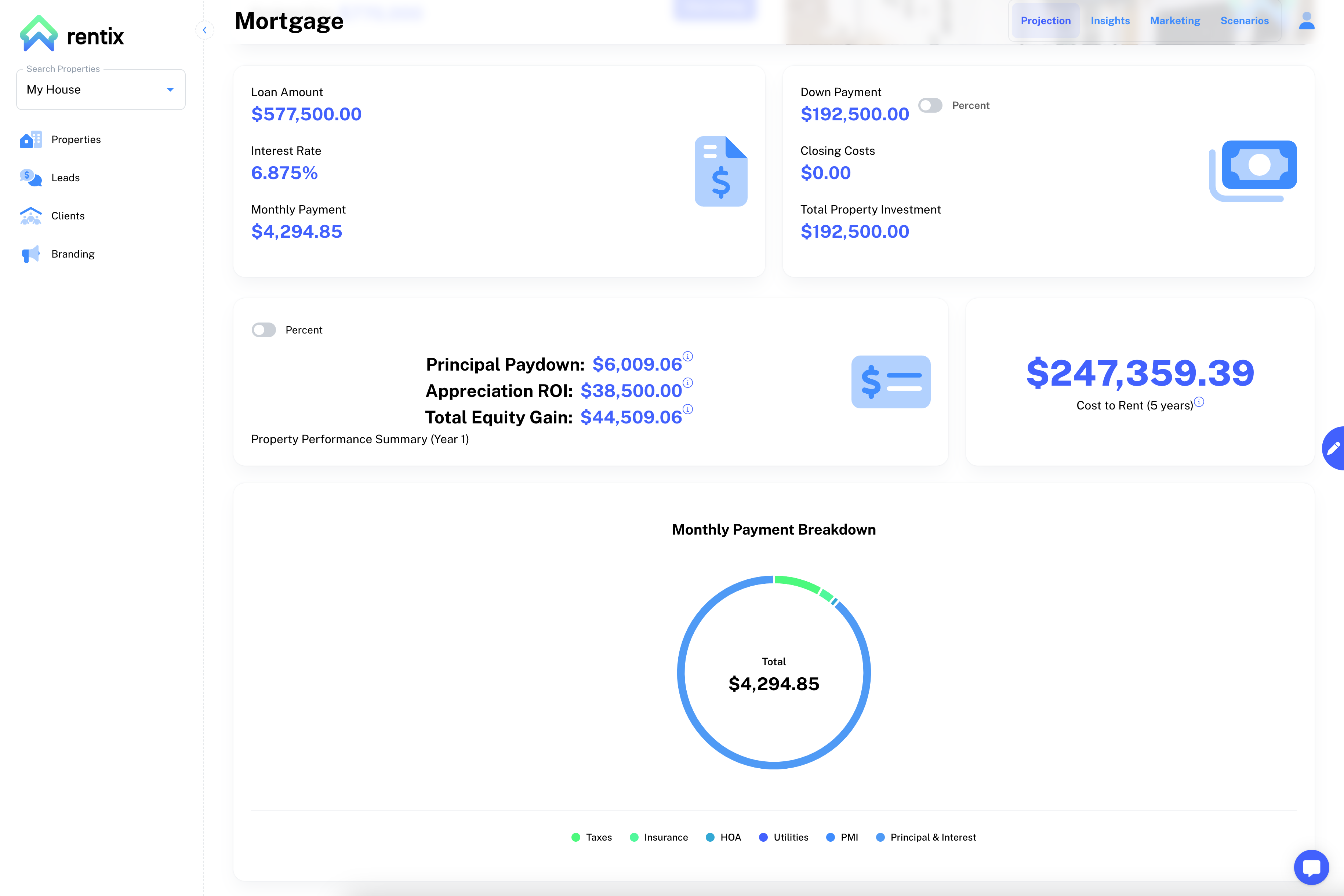Viewport: 1344px width, 896px height.
Task: Click the blue pencil edit button
Action: (1334, 448)
